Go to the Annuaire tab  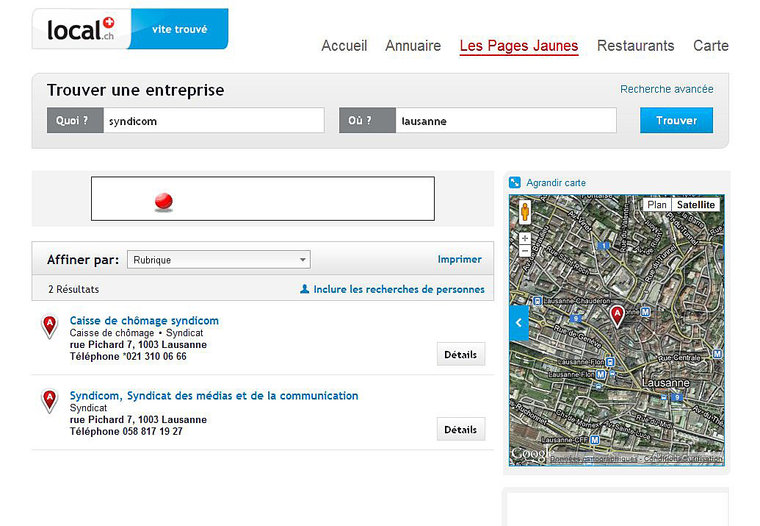click(x=413, y=46)
